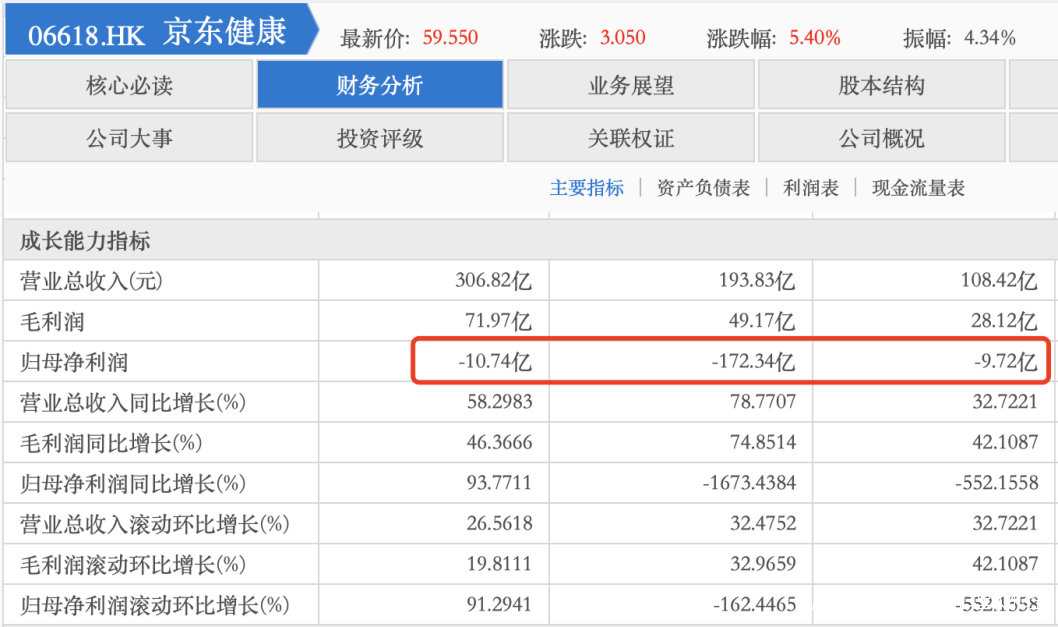Screen dimensions: 1058x627
Task: Click the 营业总收入(元) row label
Action: point(91,281)
